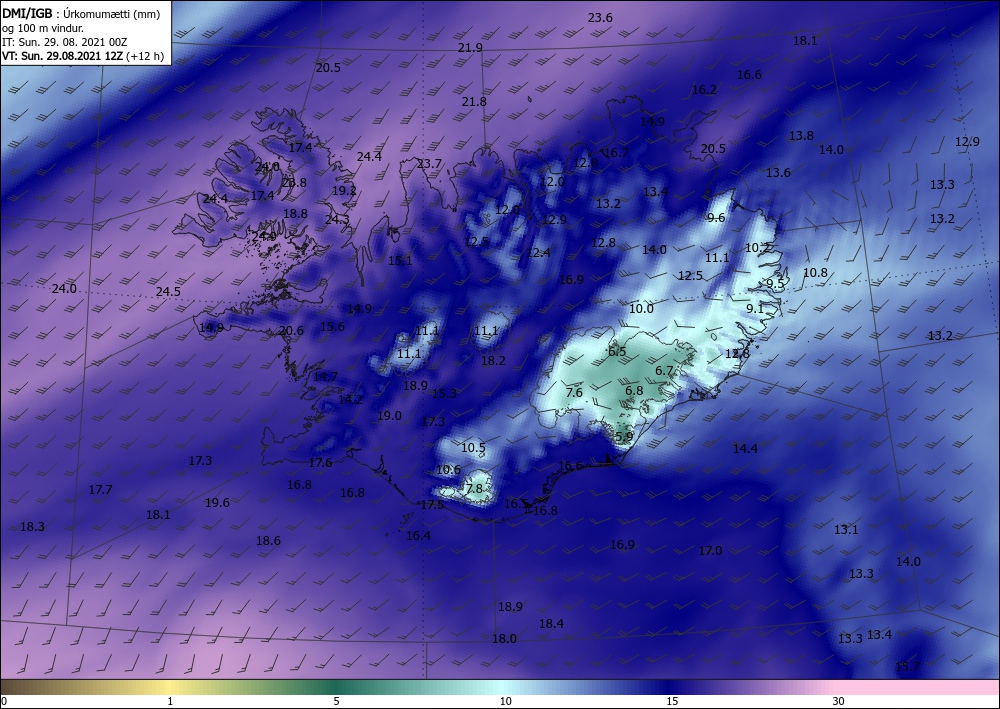
Task: Click the 5.9 value on the glacier
Action: [x=624, y=437]
